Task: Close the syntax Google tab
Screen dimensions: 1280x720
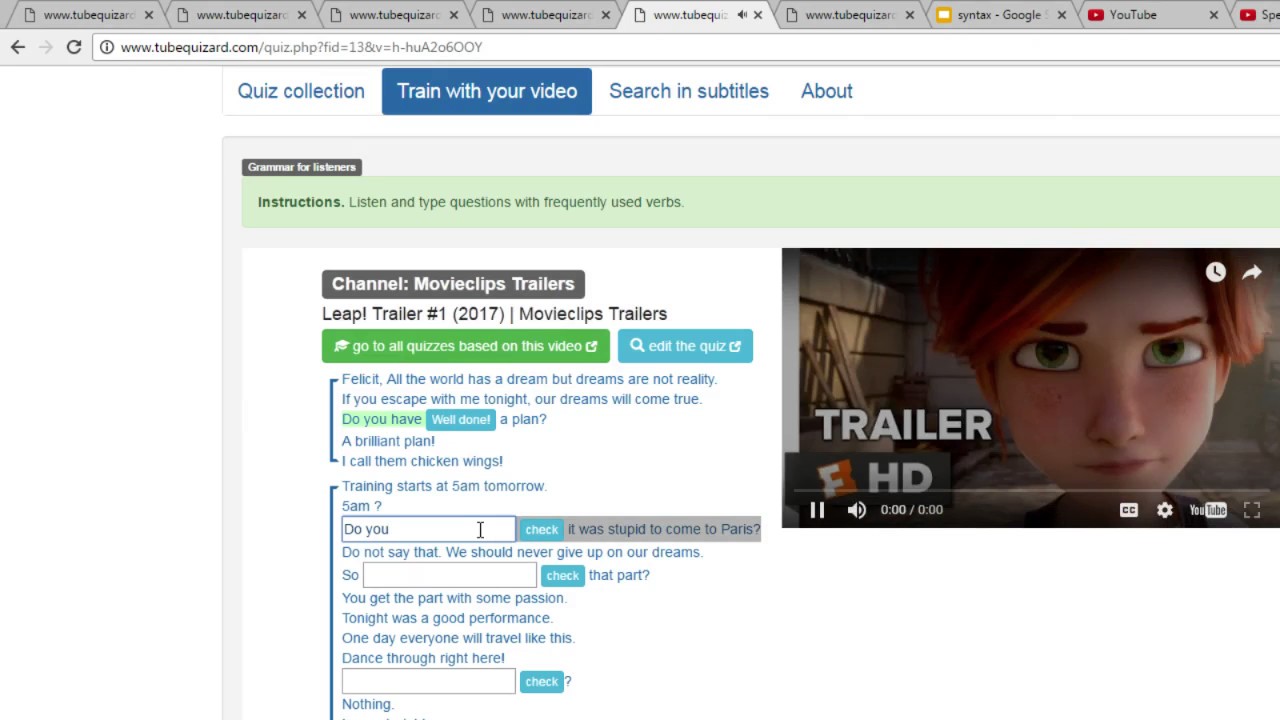Action: pyautogui.click(x=1062, y=15)
